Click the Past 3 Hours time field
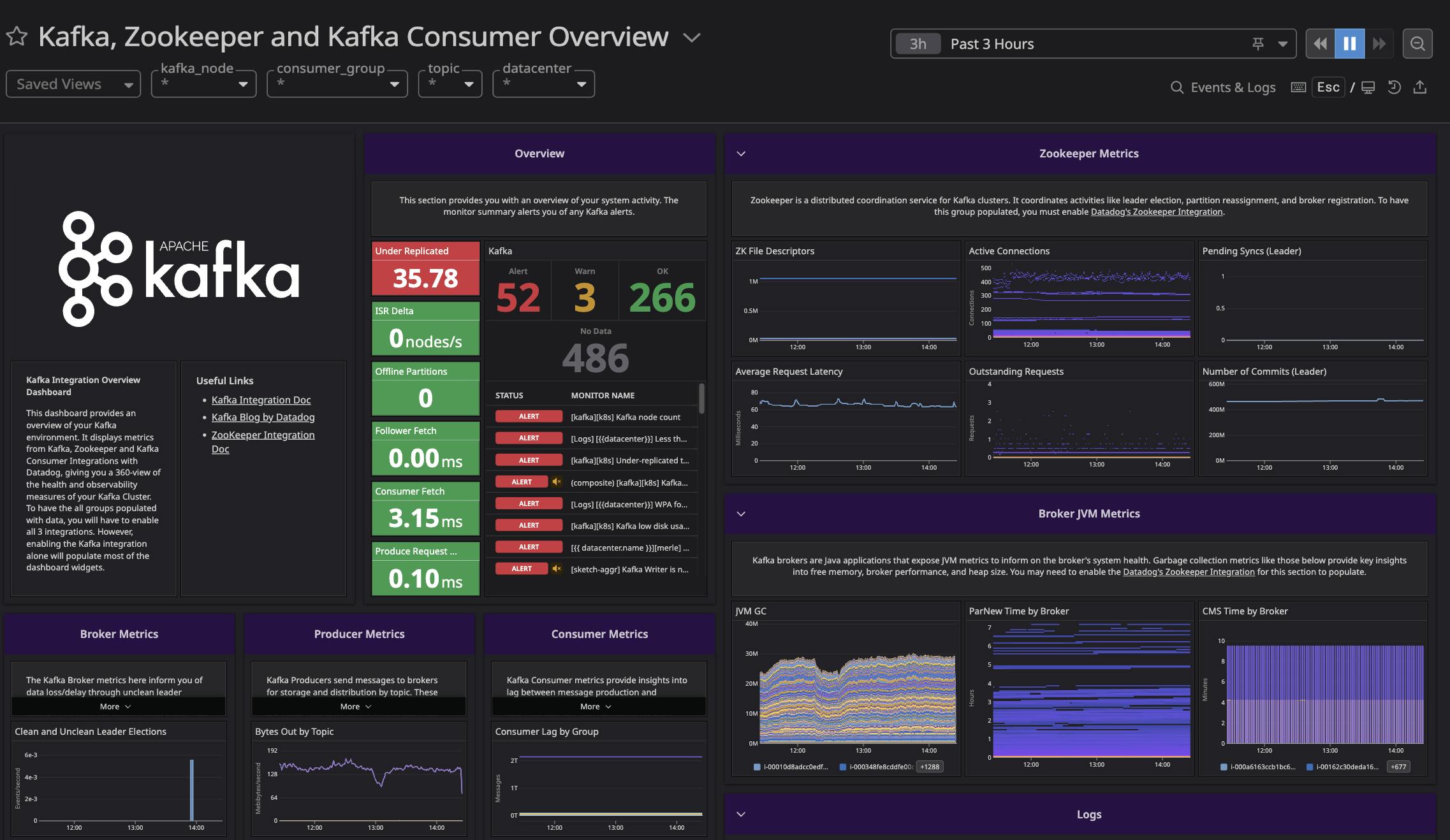This screenshot has width=1450, height=840. click(x=1093, y=44)
